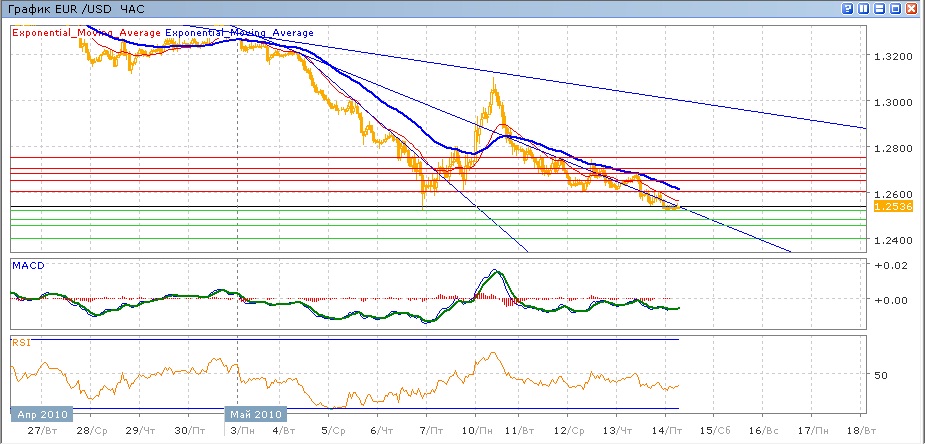This screenshot has height=444, width=925.
Task: Click the 14/Пт date on time axis
Action: pyautogui.click(x=667, y=429)
